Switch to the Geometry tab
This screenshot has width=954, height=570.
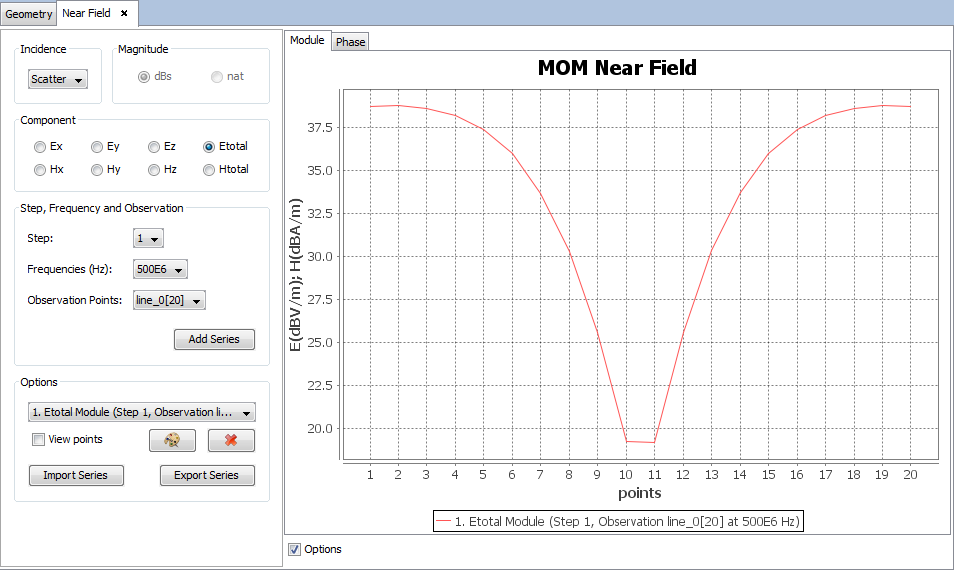click(29, 14)
